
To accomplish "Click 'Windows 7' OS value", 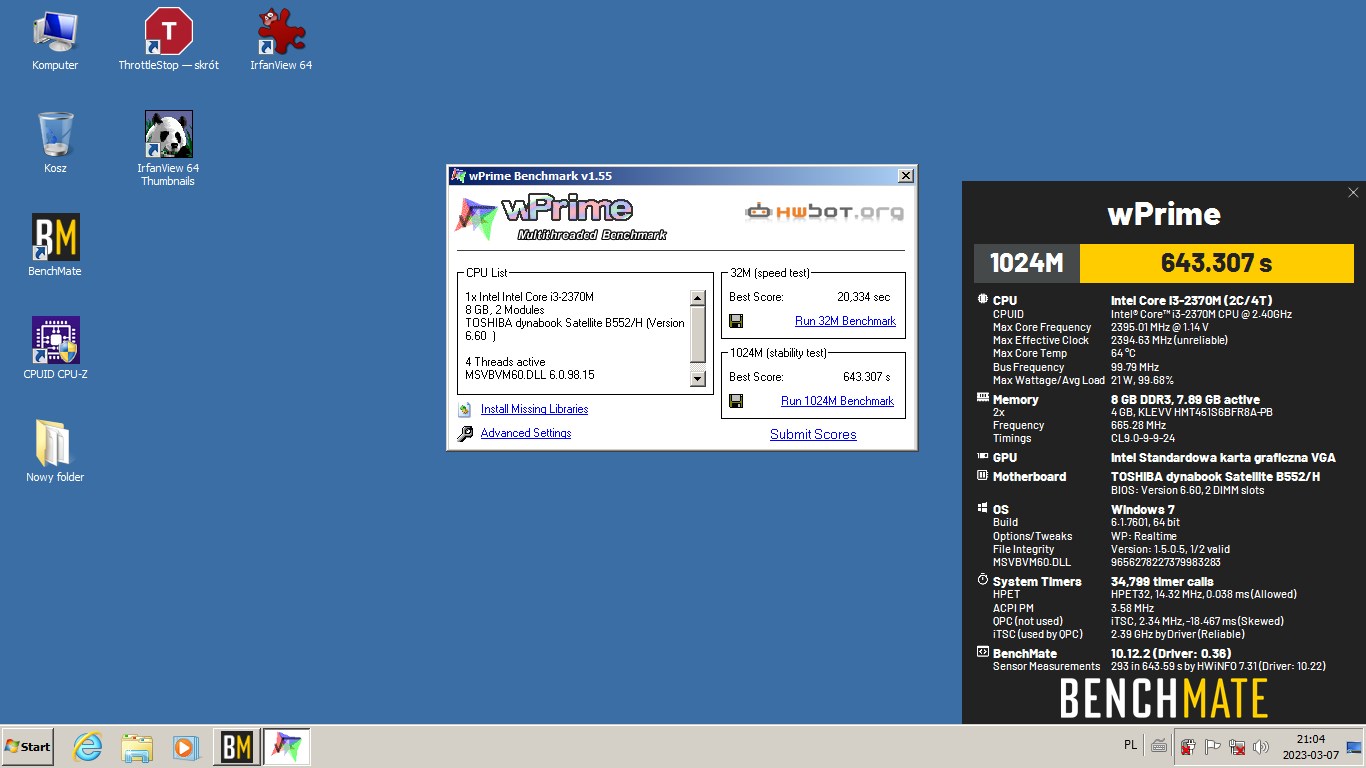I will pos(1143,509).
